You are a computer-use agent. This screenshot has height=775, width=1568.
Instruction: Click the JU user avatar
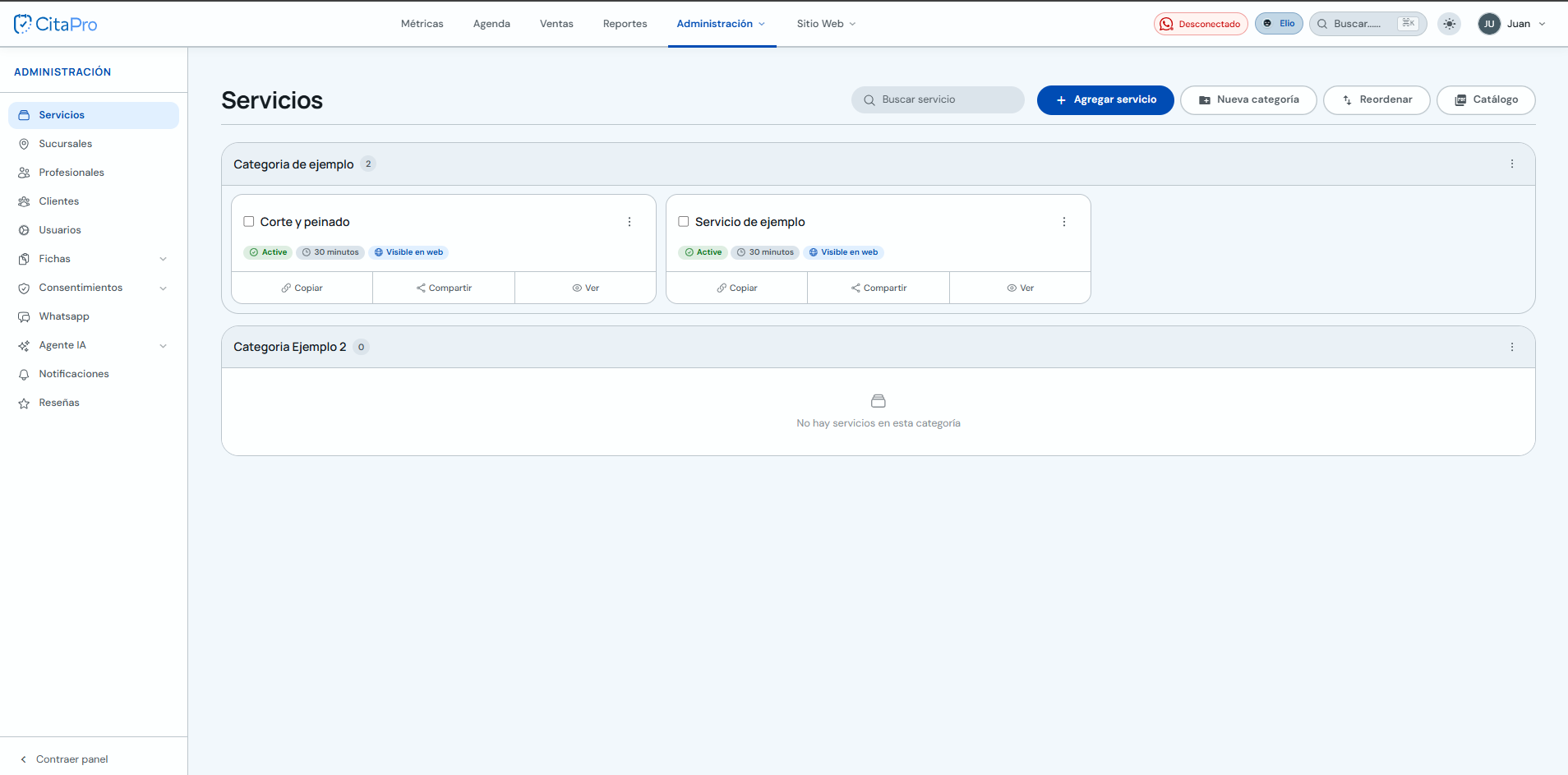click(x=1489, y=24)
